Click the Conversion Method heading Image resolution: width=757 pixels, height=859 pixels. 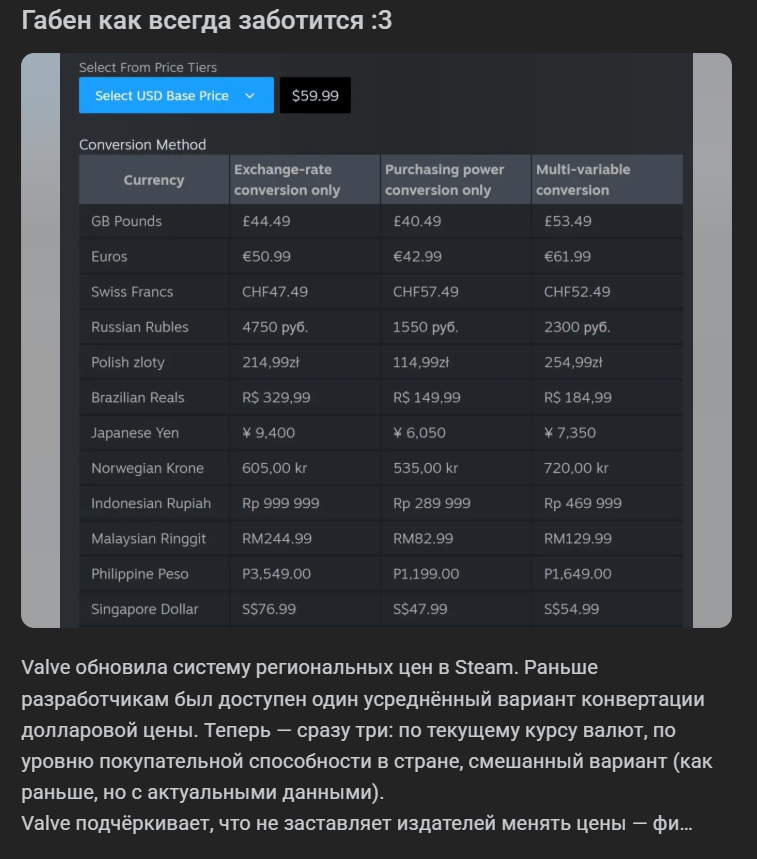[x=142, y=145]
